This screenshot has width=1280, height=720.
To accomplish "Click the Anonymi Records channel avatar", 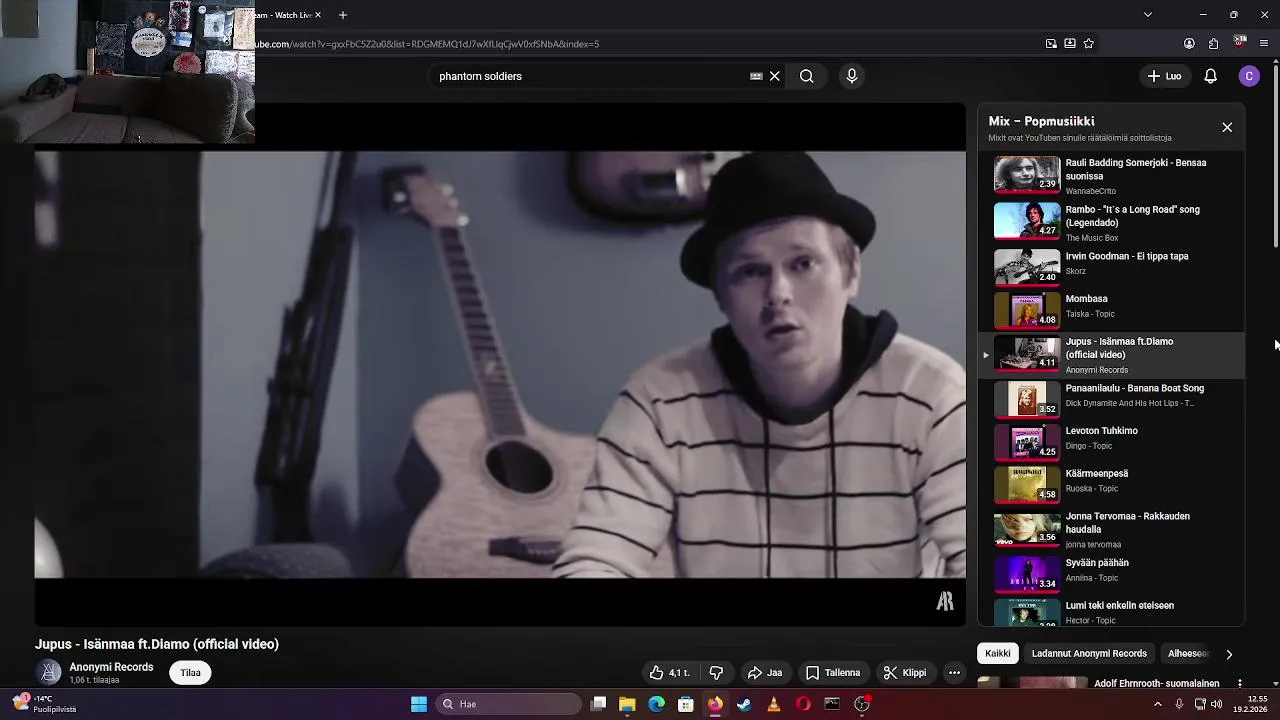I will click(48, 673).
